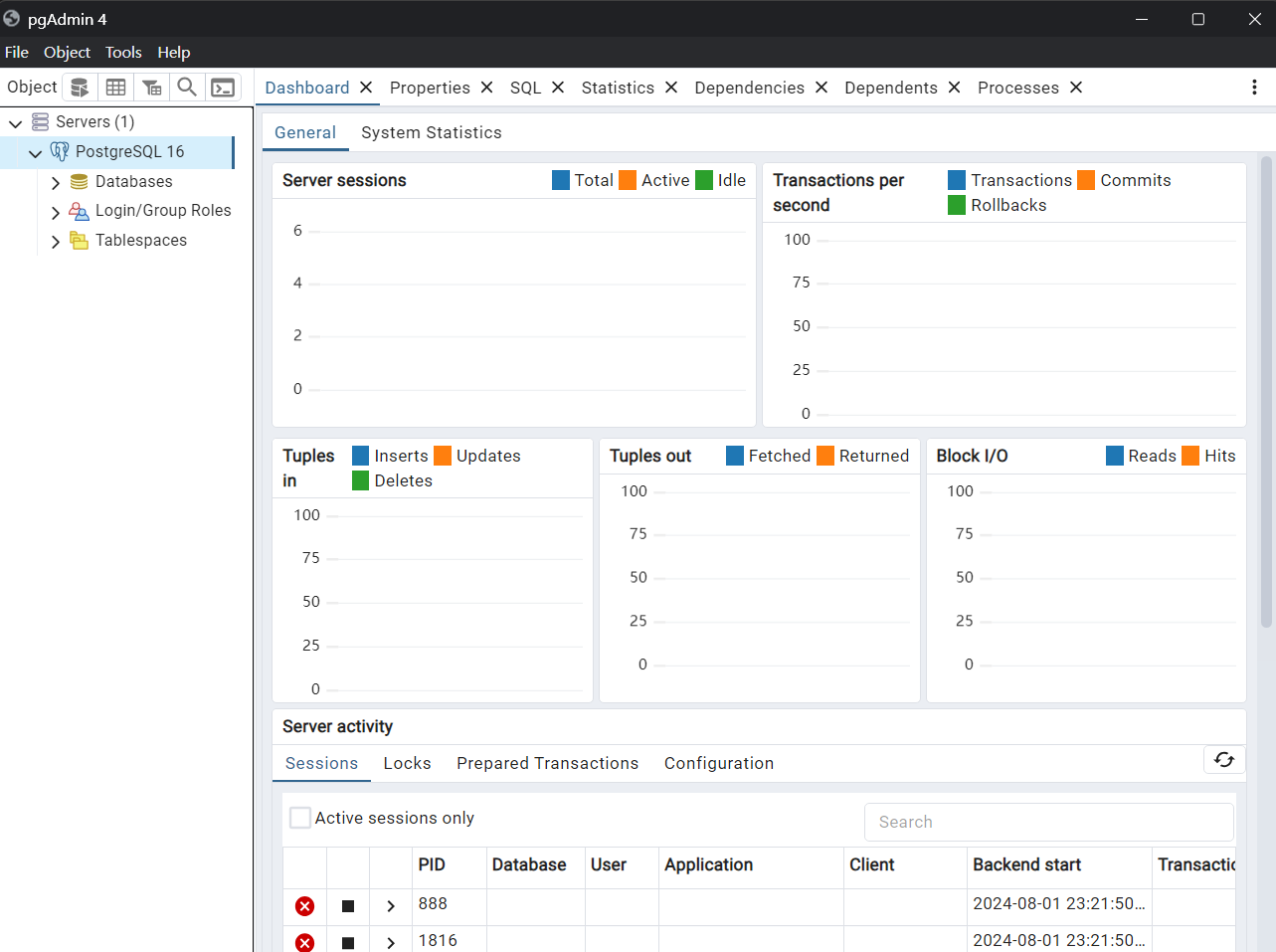Click the Databases cylinder icon
This screenshot has width=1276, height=952.
coord(79,182)
